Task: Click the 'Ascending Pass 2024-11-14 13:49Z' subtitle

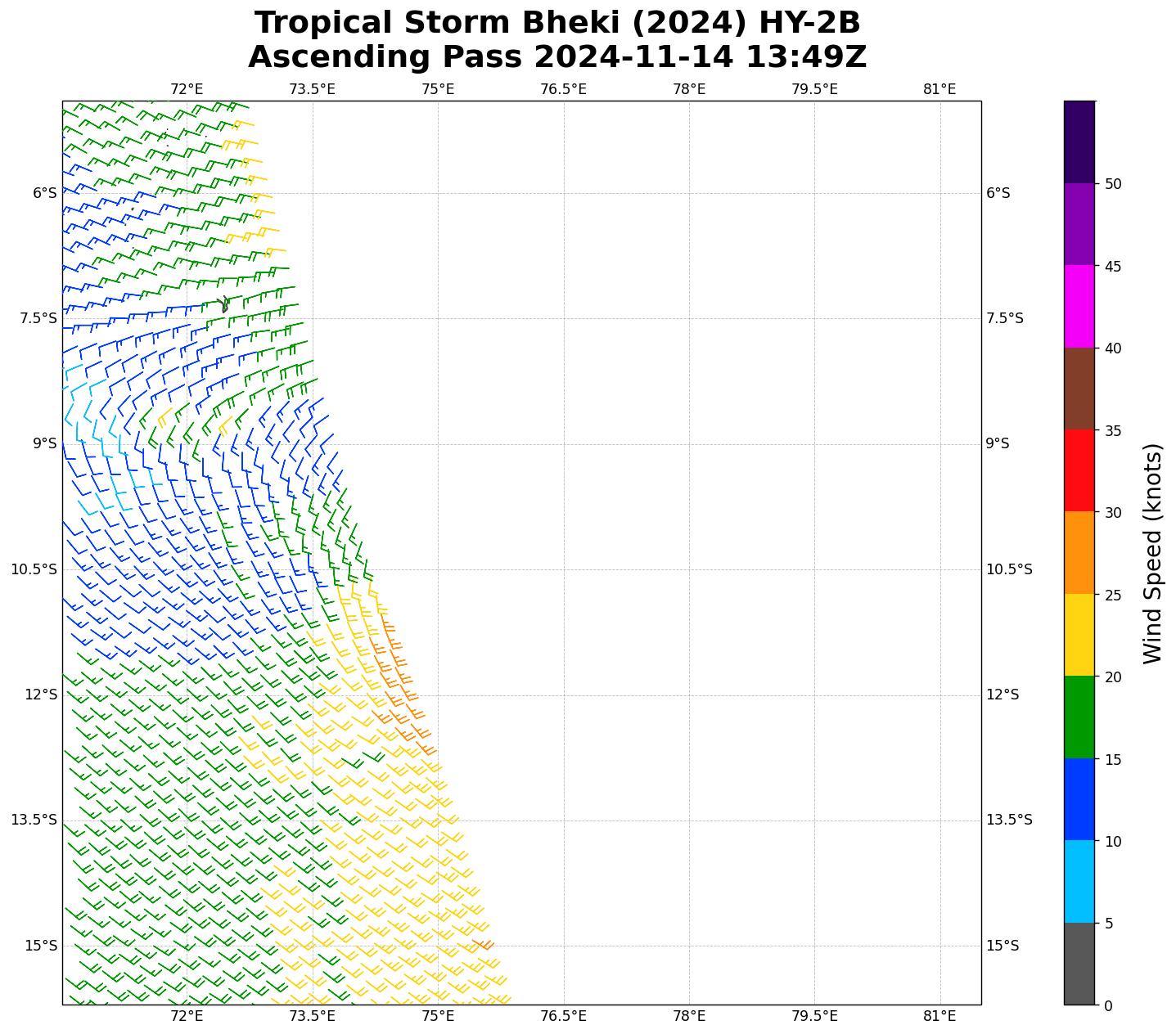Action: point(557,57)
